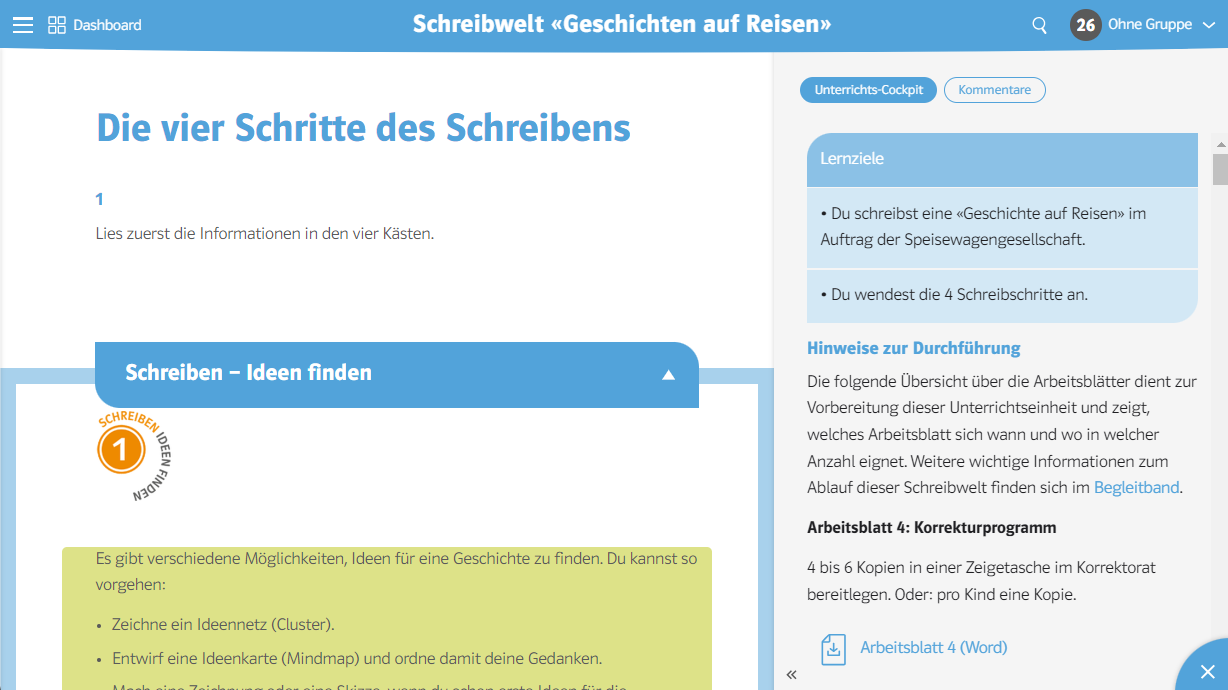The width and height of the screenshot is (1228, 690).
Task: Click the Hinweise zur Durchführung heading
Action: [913, 348]
